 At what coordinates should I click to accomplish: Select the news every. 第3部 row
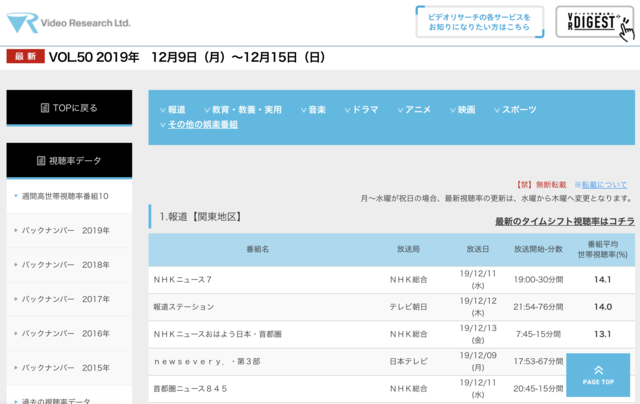point(391,362)
